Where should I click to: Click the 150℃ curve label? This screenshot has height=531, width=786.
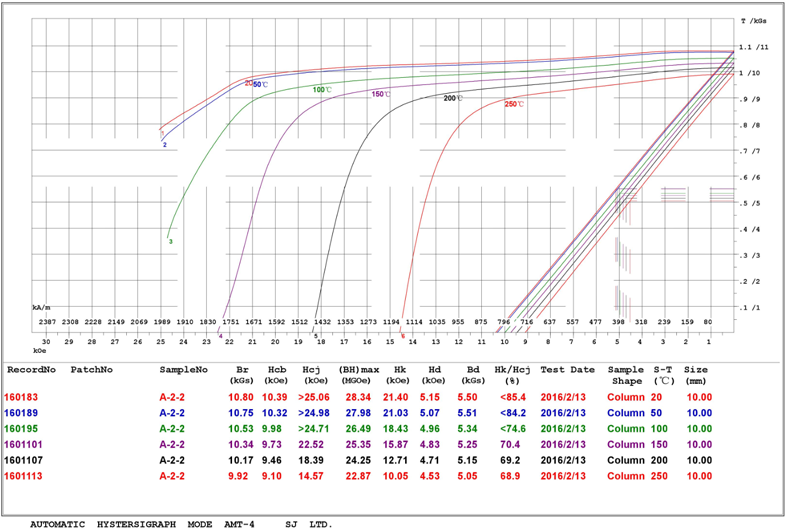click(x=380, y=94)
